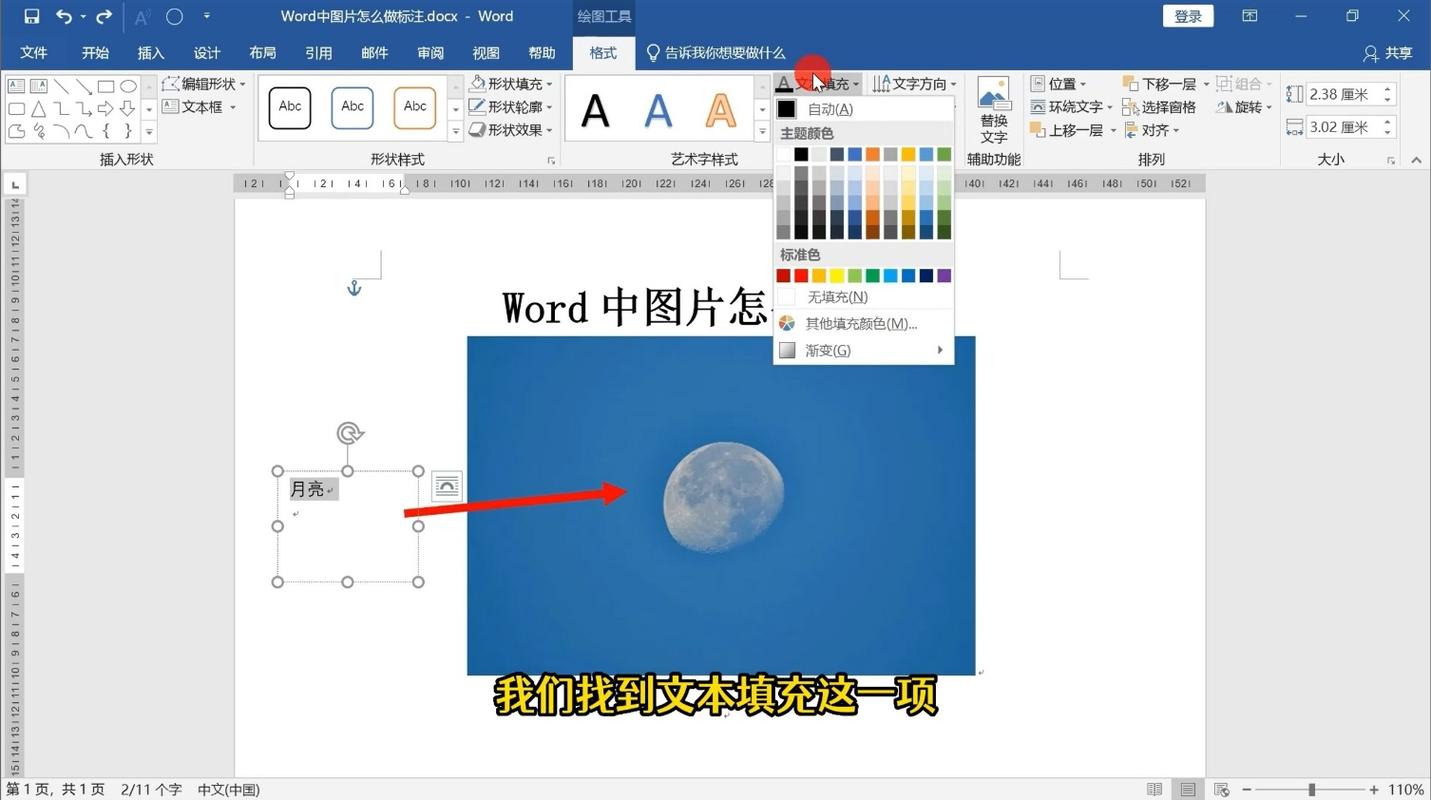1431x800 pixels.
Task: Select the down arrow block shape
Action: click(x=127, y=109)
